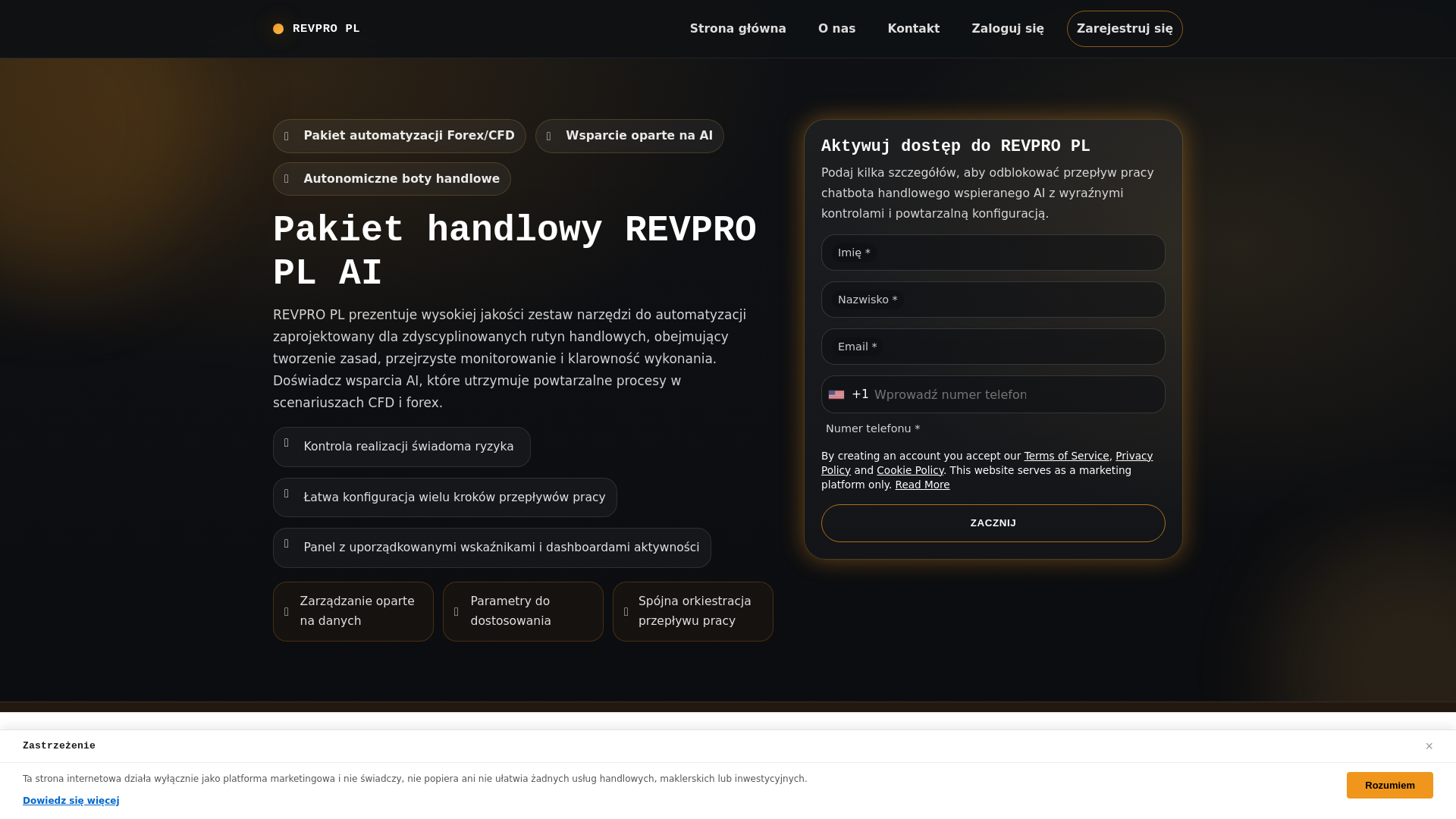
Task: Click Łatwa konfiguracja wielu kroków item
Action: click(445, 497)
